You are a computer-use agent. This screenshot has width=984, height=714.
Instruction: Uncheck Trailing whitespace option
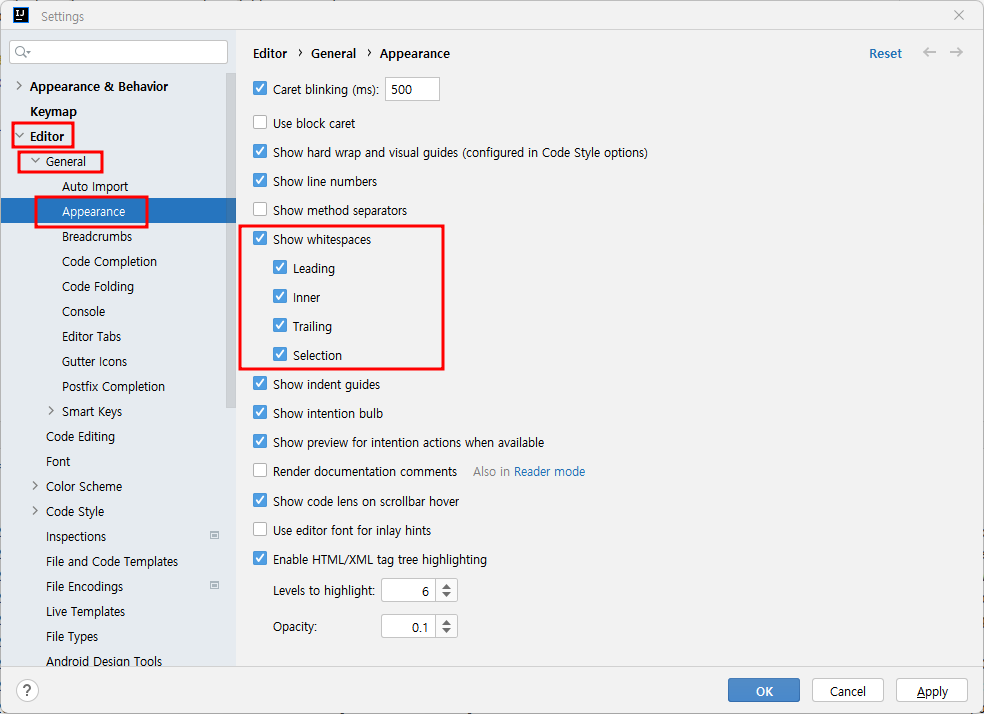(280, 325)
